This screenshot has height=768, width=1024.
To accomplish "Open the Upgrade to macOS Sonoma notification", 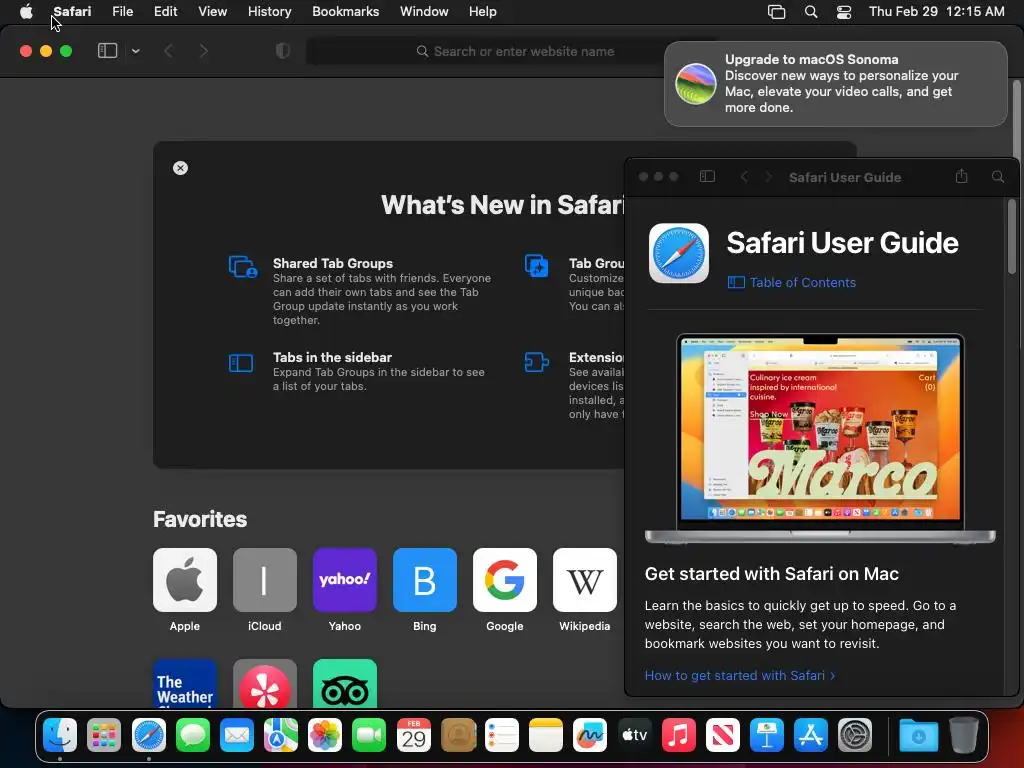I will tap(835, 84).
